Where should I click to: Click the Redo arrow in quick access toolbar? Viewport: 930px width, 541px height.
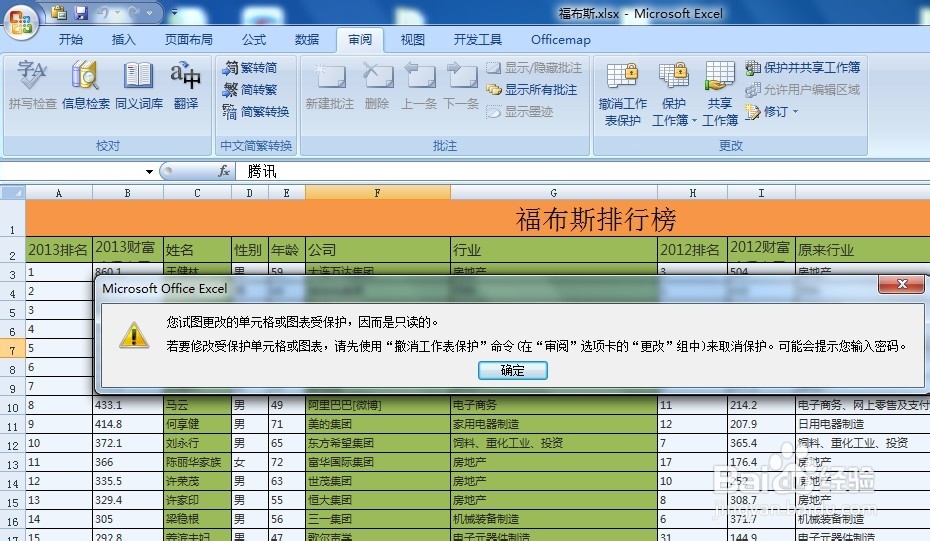coord(134,12)
